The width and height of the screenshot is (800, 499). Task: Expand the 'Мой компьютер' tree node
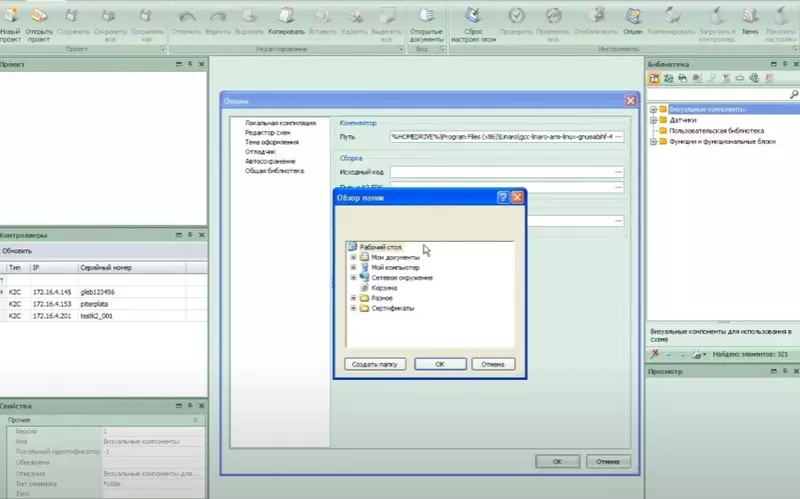354,267
